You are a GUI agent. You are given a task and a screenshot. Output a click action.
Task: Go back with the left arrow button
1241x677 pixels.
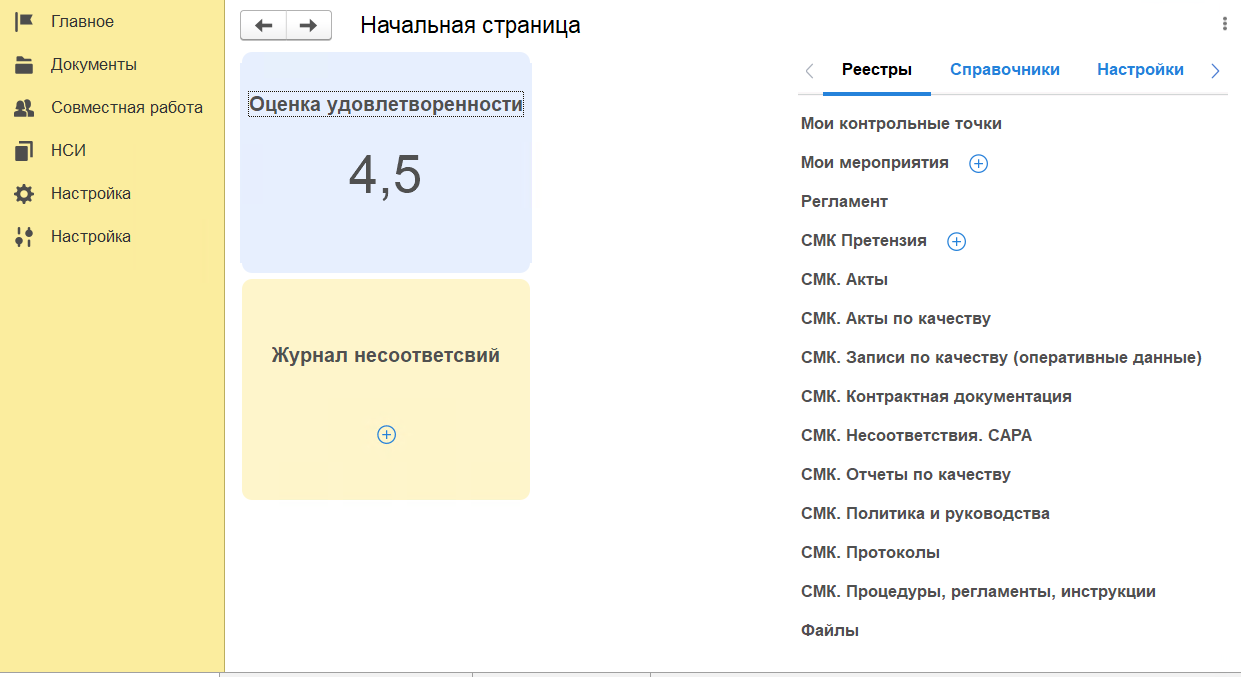click(x=264, y=26)
